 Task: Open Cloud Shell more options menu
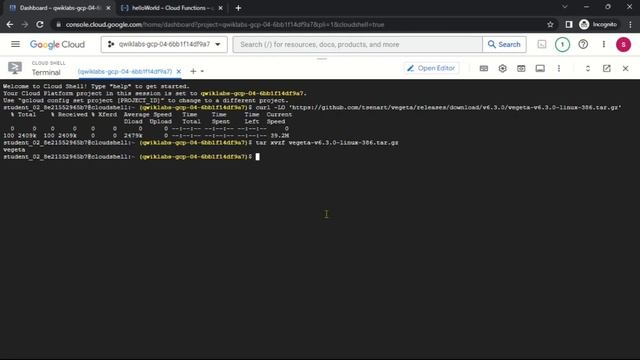tap(559, 69)
